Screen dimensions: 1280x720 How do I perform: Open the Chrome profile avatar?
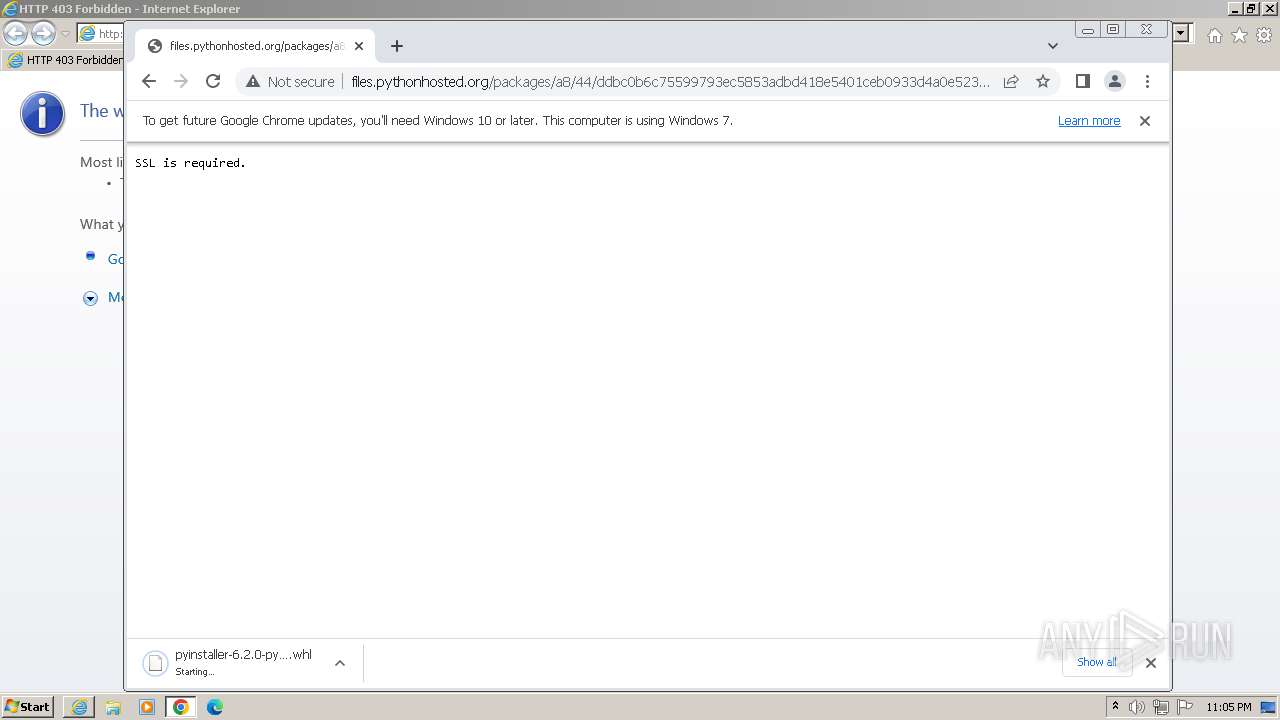pos(1115,81)
